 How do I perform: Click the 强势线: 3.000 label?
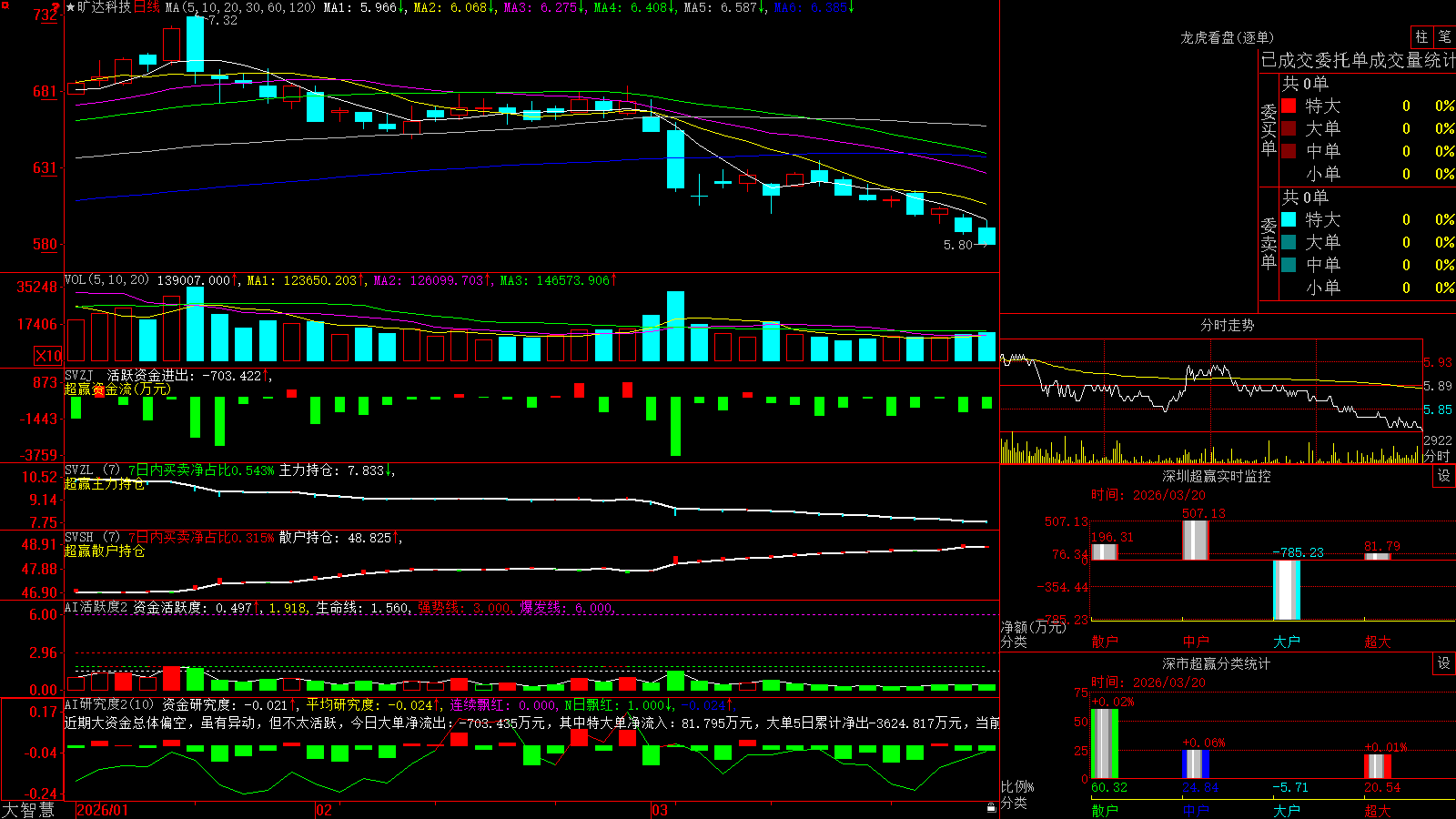(x=464, y=607)
